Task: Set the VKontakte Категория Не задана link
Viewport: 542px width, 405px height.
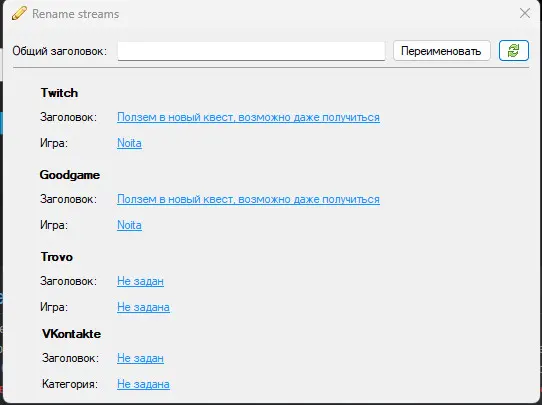Action: 143,384
